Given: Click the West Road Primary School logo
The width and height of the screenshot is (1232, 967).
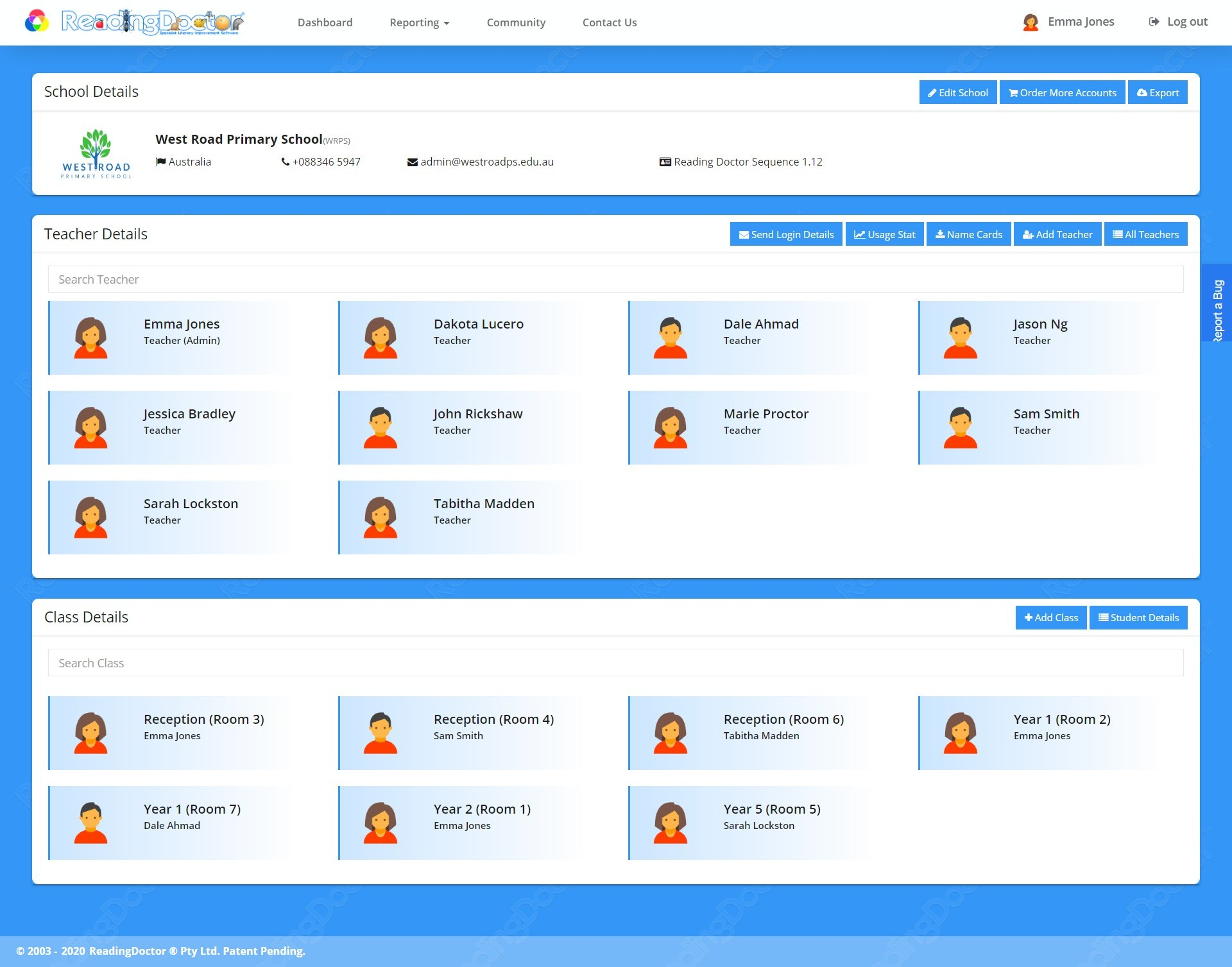Looking at the screenshot, I should pos(96,154).
